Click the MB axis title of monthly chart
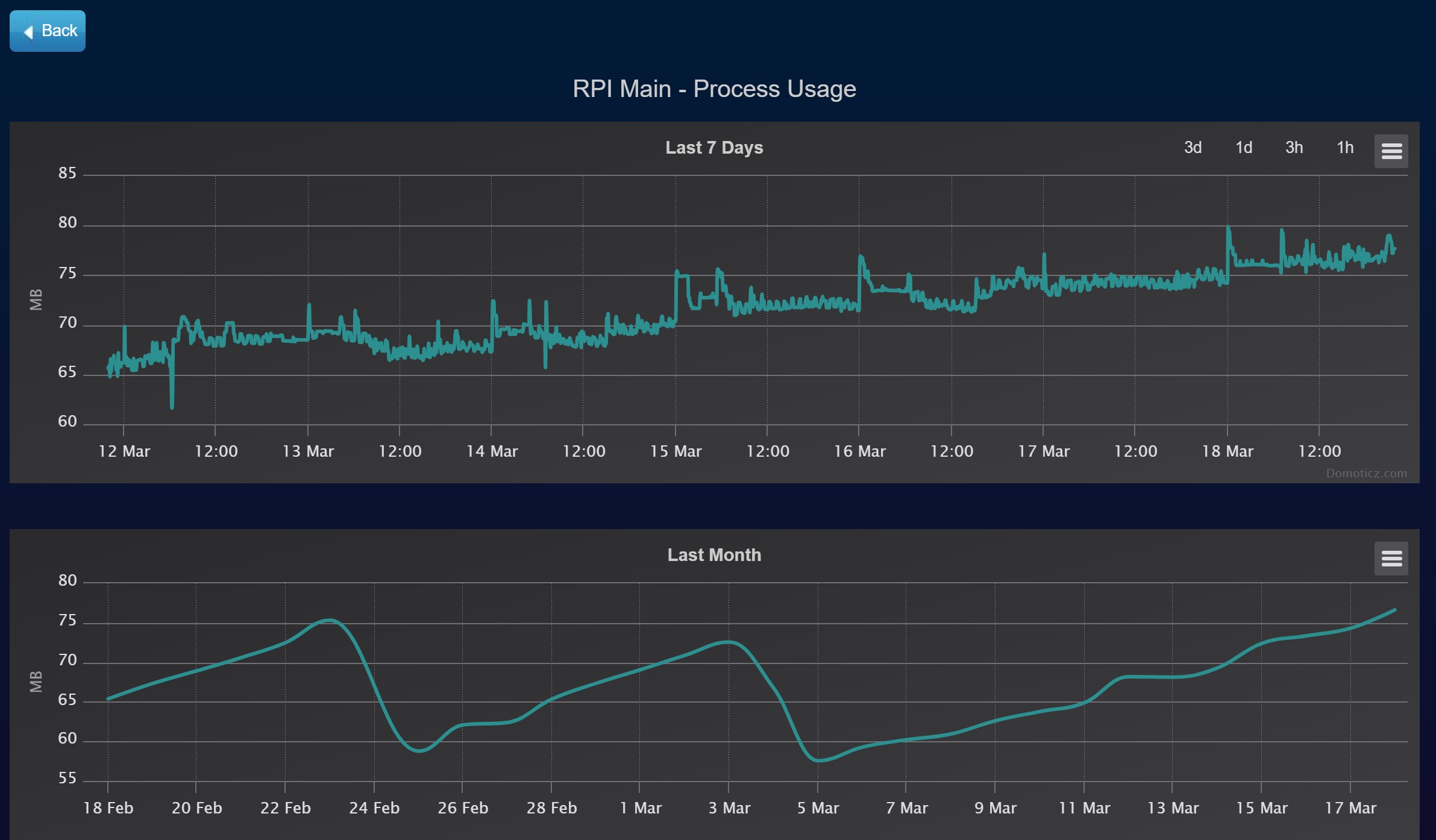This screenshot has height=840, width=1436. tap(36, 682)
